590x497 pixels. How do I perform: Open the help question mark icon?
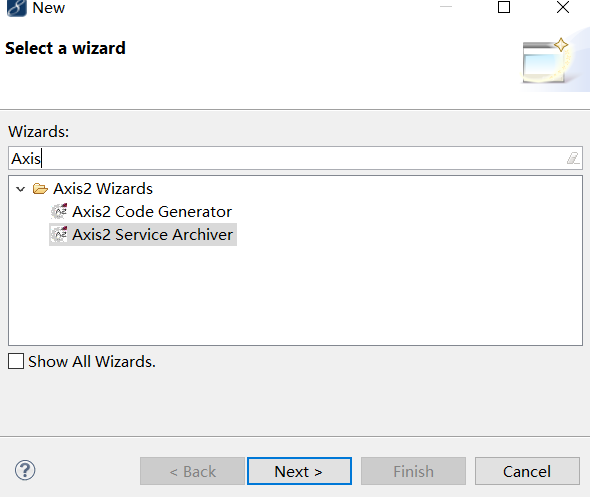point(25,470)
